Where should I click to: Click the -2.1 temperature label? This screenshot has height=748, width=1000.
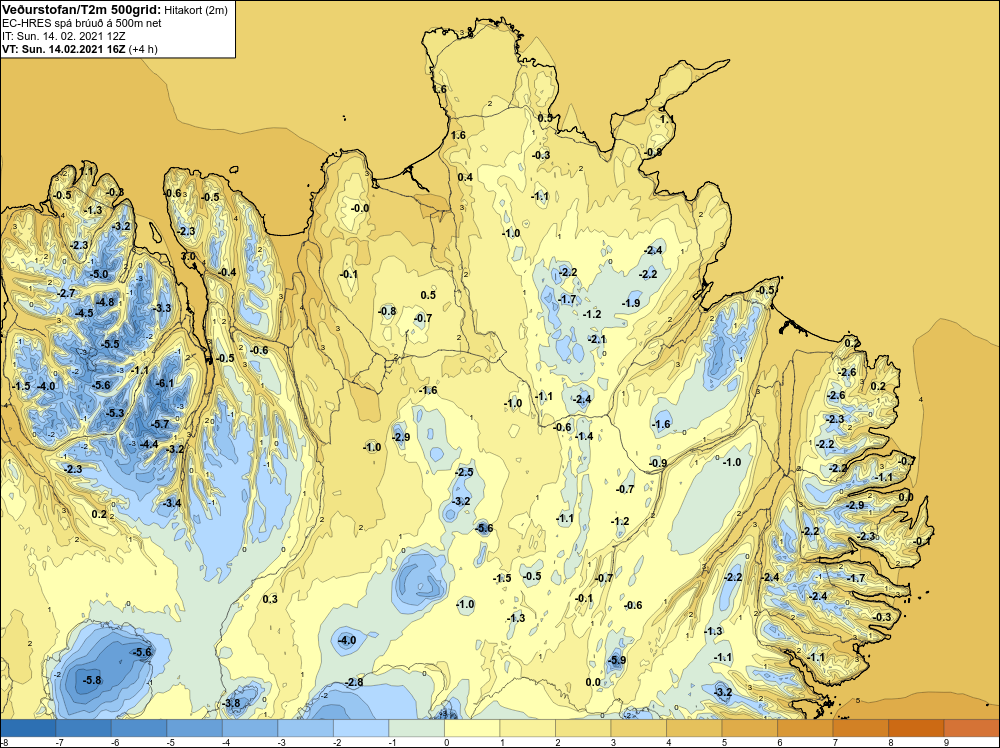coord(598,339)
